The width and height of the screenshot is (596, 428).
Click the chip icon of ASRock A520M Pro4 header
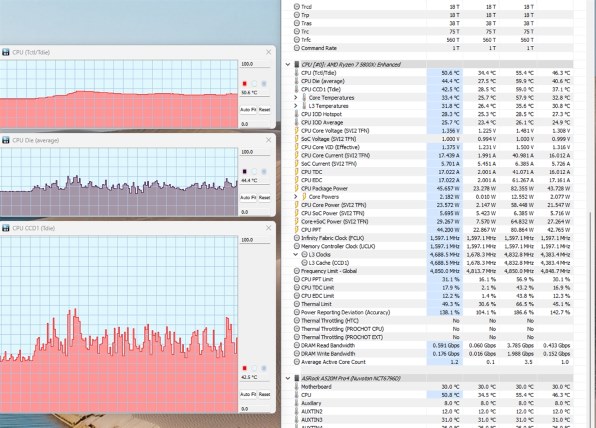coord(297,379)
